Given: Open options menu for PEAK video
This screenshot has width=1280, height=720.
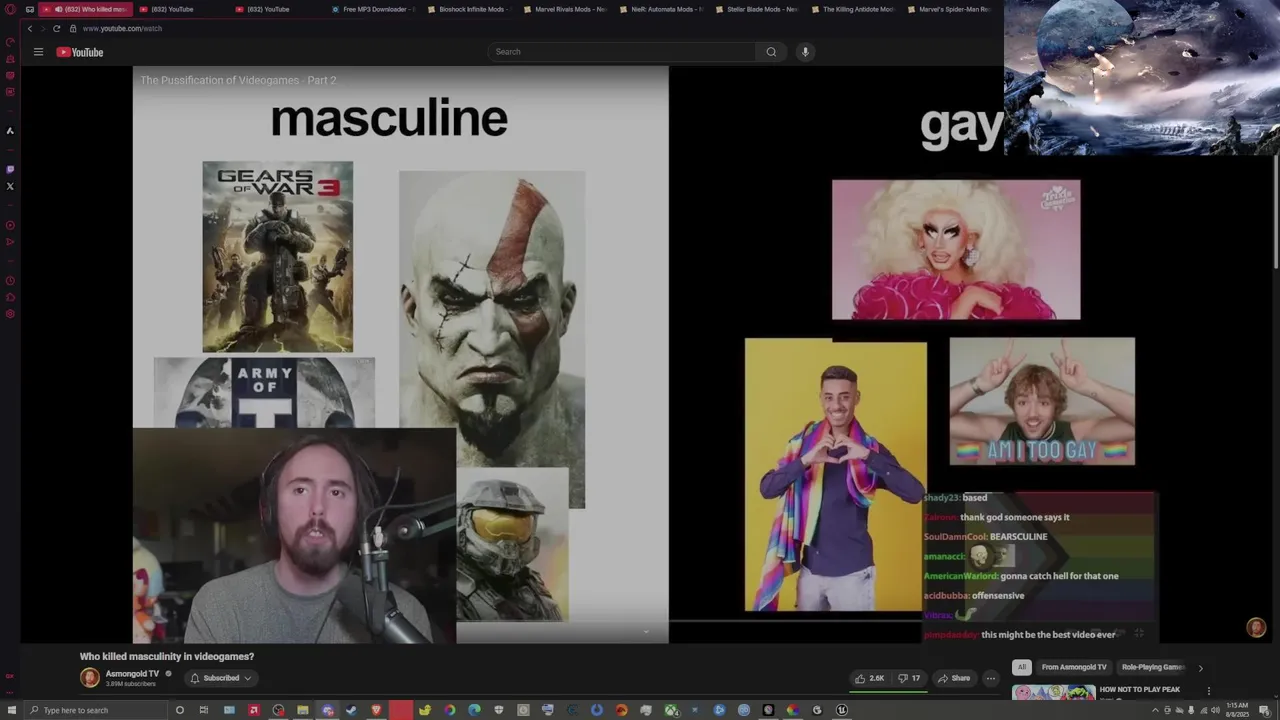Looking at the screenshot, I should pyautogui.click(x=1208, y=691).
